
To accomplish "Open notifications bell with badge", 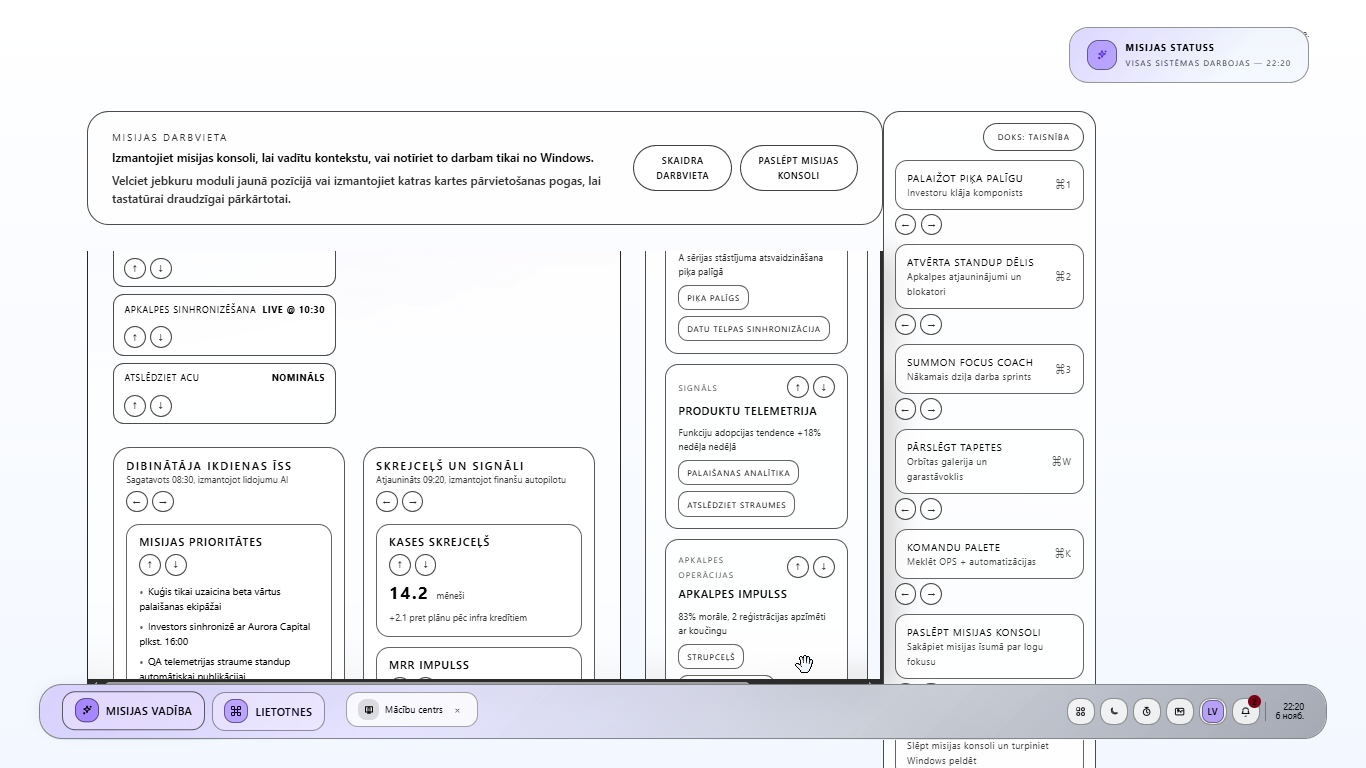I will coord(1246,712).
